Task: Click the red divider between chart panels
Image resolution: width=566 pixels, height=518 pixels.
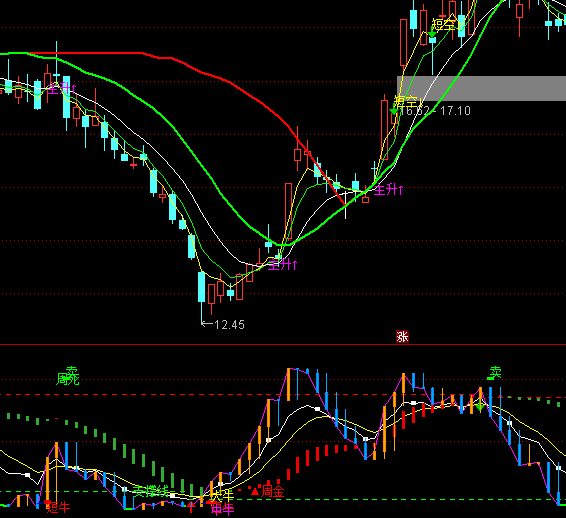Action: pos(283,345)
